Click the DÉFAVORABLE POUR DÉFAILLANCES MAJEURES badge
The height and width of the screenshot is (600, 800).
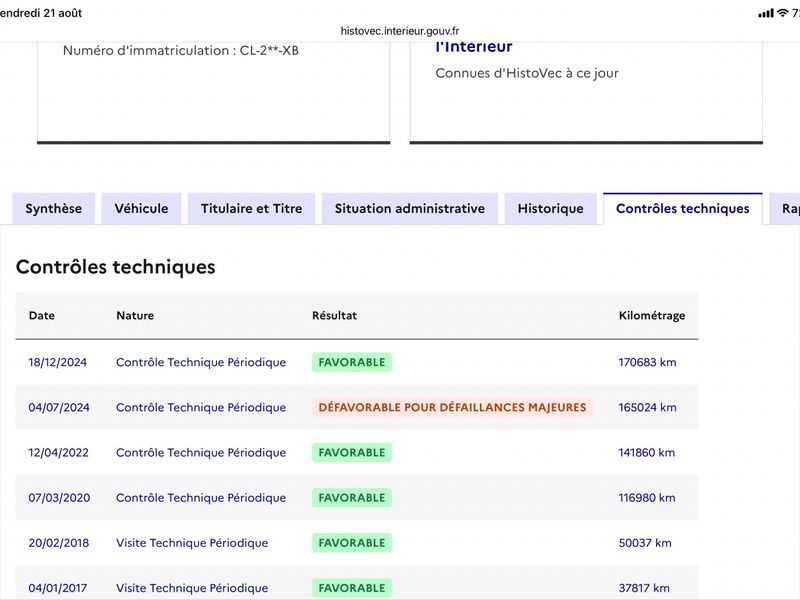(453, 407)
